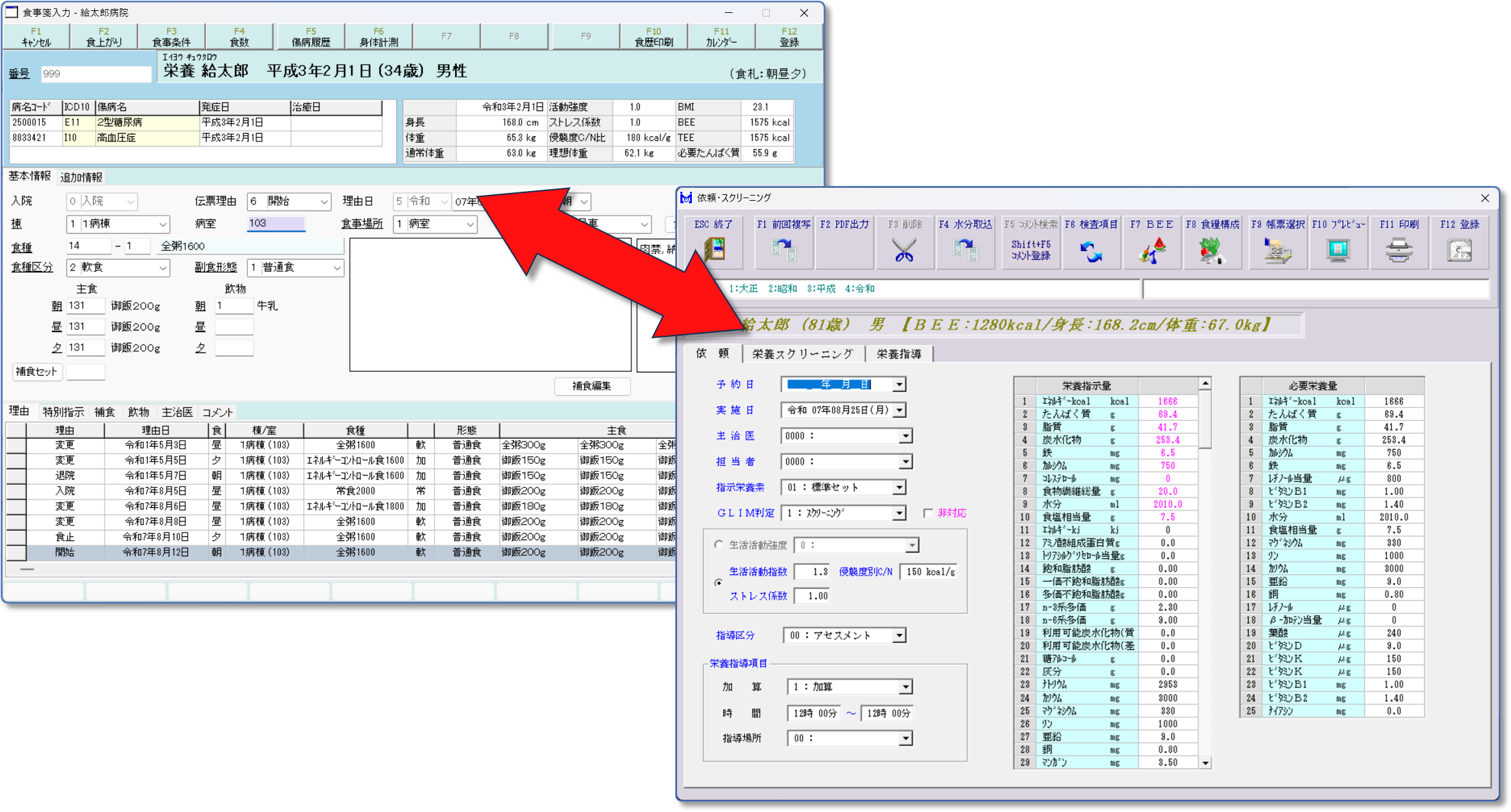Click the F1 前回複写 copy icon
Viewport: 1511px width, 812px height.
point(783,249)
